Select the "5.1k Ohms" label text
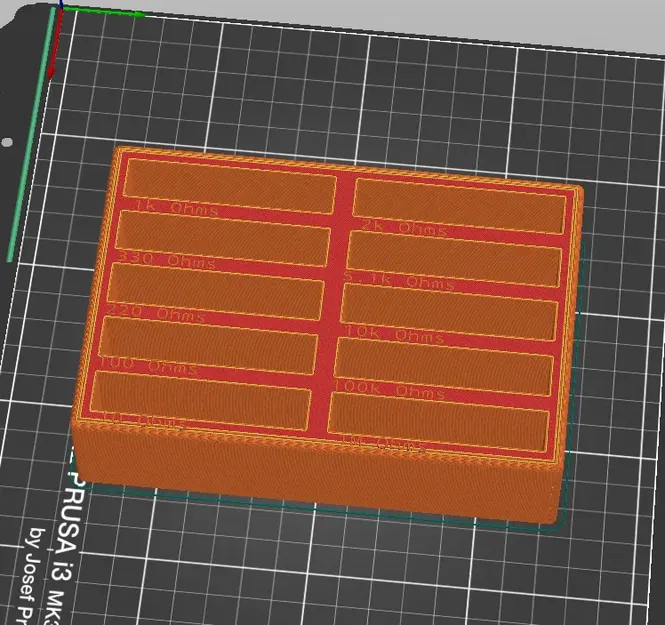Image resolution: width=665 pixels, height=625 pixels. click(x=399, y=280)
